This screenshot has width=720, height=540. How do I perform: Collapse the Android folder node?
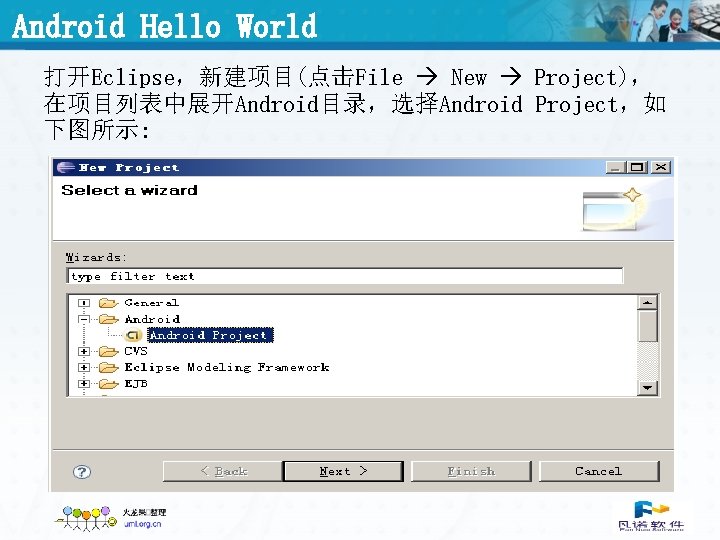[x=84, y=319]
